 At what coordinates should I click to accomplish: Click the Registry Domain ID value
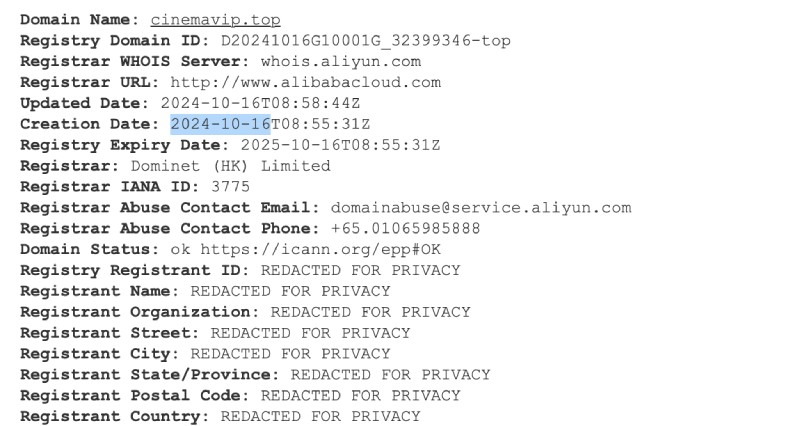tap(358, 40)
